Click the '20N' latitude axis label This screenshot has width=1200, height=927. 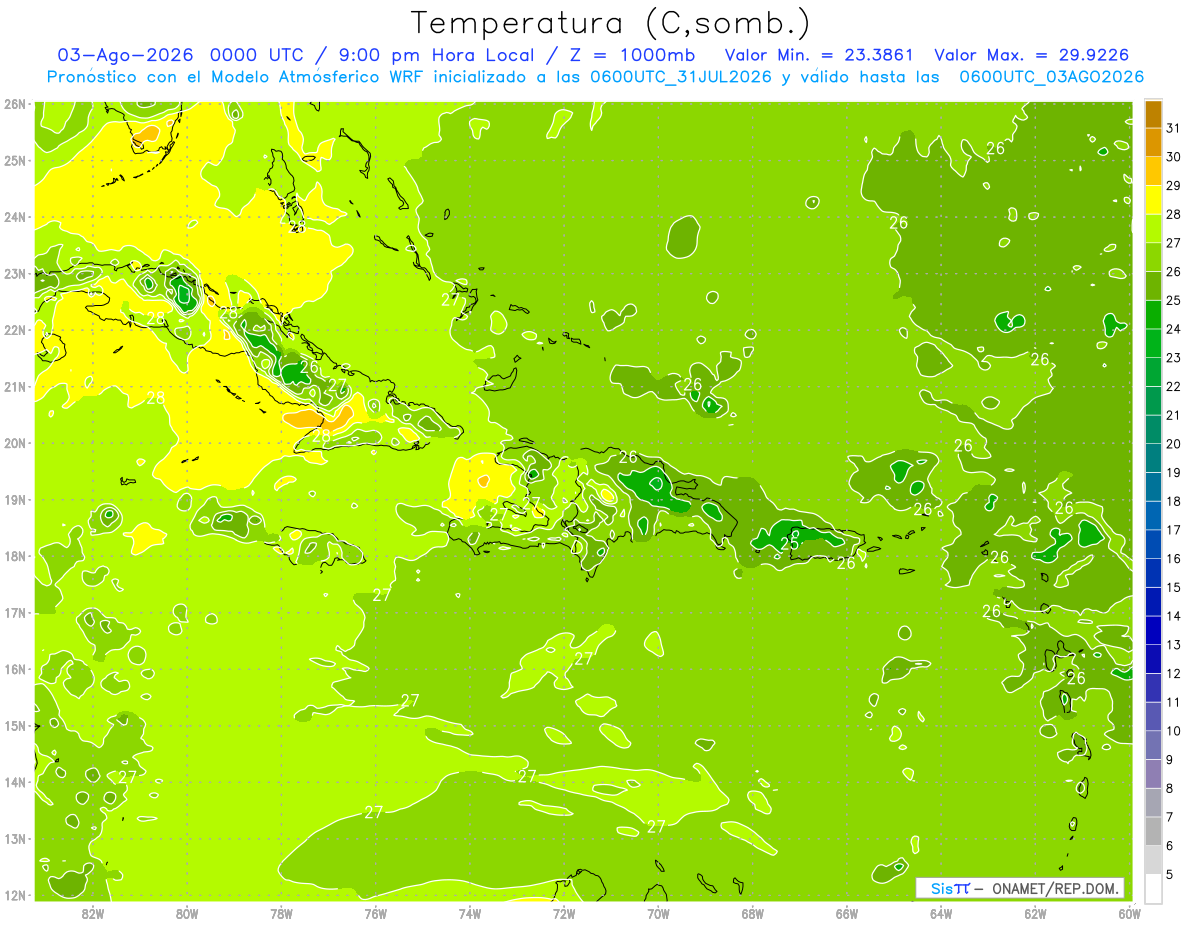click(x=15, y=443)
